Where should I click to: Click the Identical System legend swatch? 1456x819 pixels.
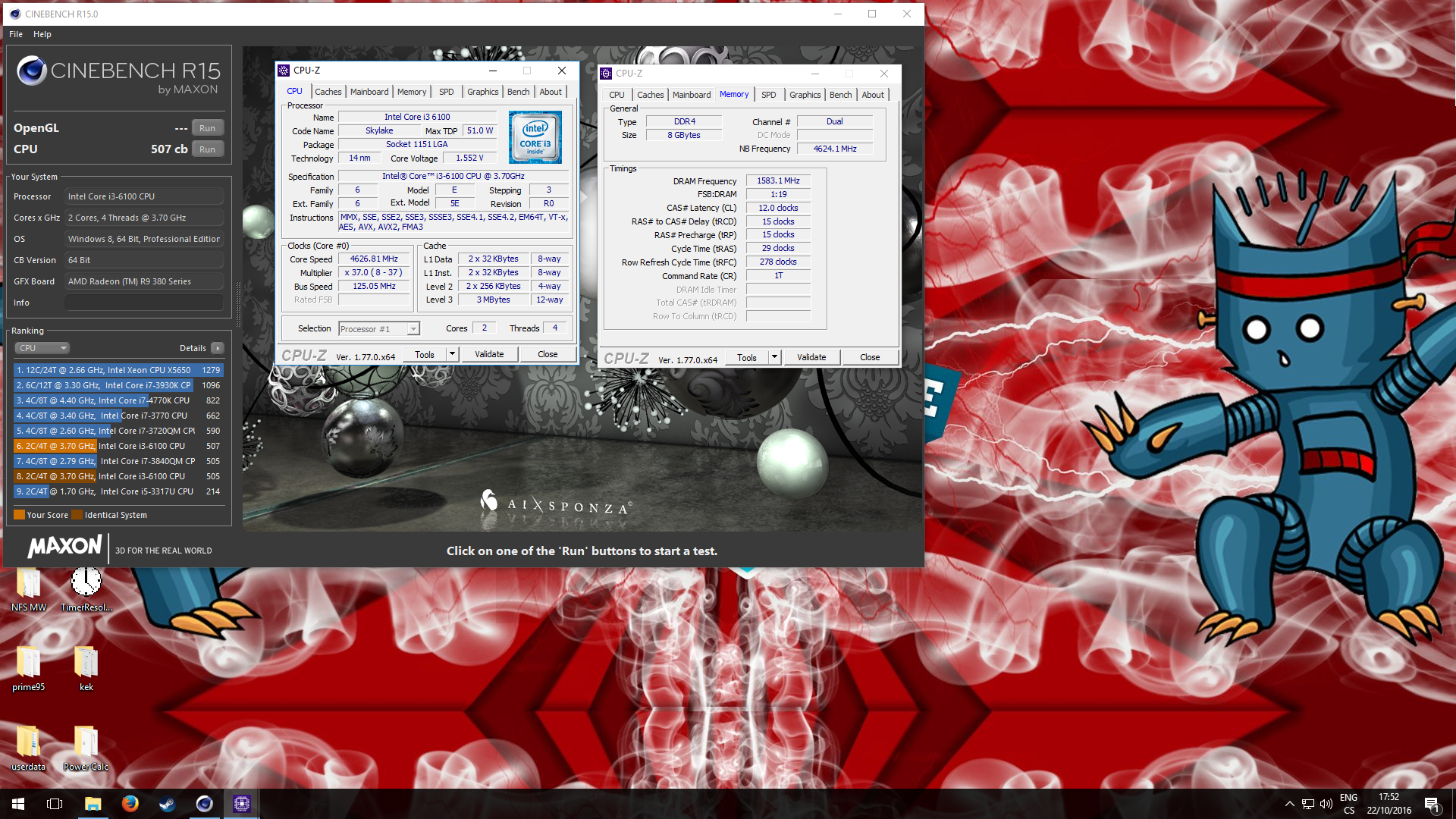(77, 515)
